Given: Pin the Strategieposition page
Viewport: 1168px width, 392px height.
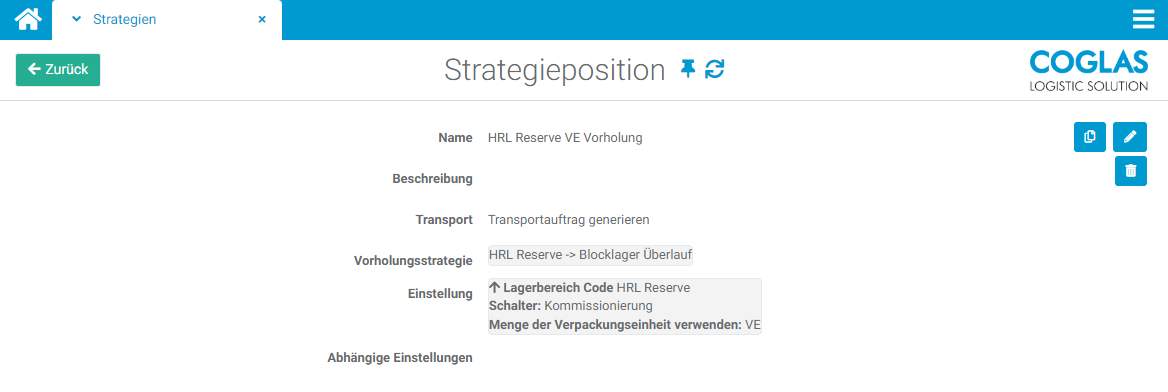Looking at the screenshot, I should [688, 69].
